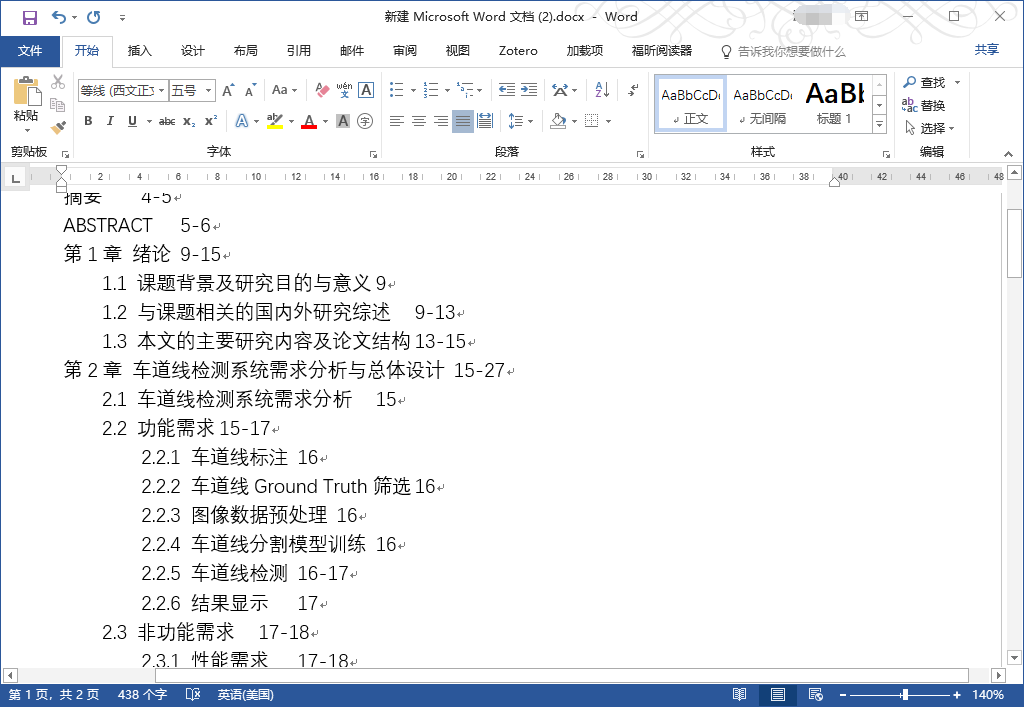Switch to the Design tab

point(193,51)
